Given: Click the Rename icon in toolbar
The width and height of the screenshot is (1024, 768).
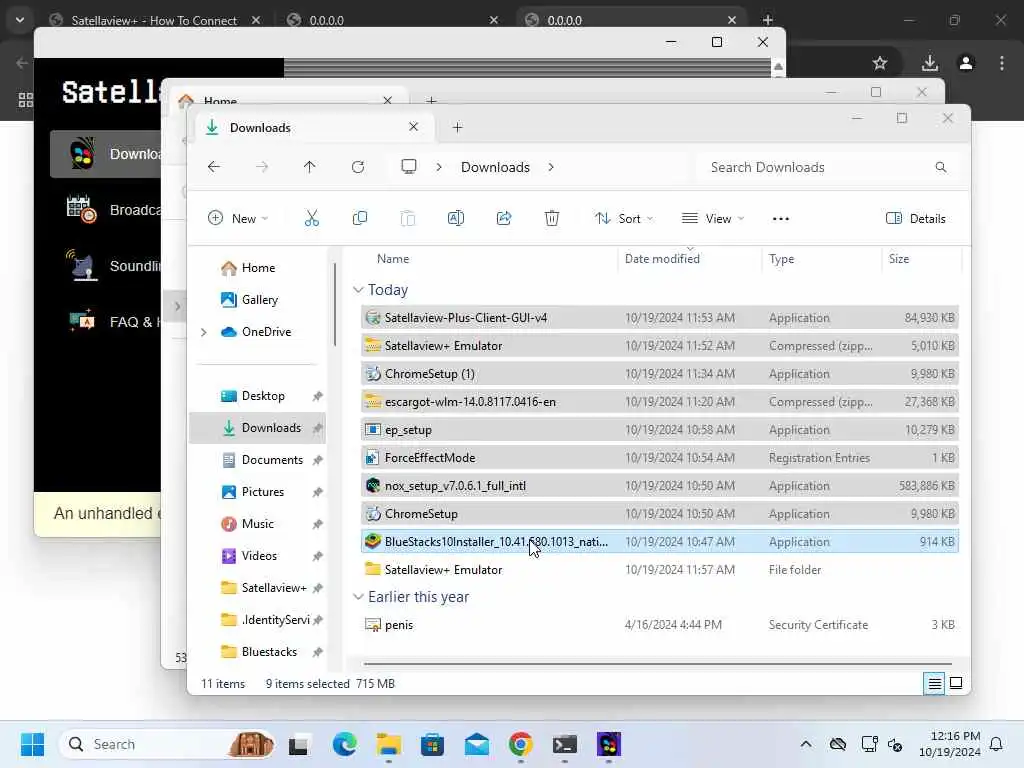Looking at the screenshot, I should pos(455,218).
